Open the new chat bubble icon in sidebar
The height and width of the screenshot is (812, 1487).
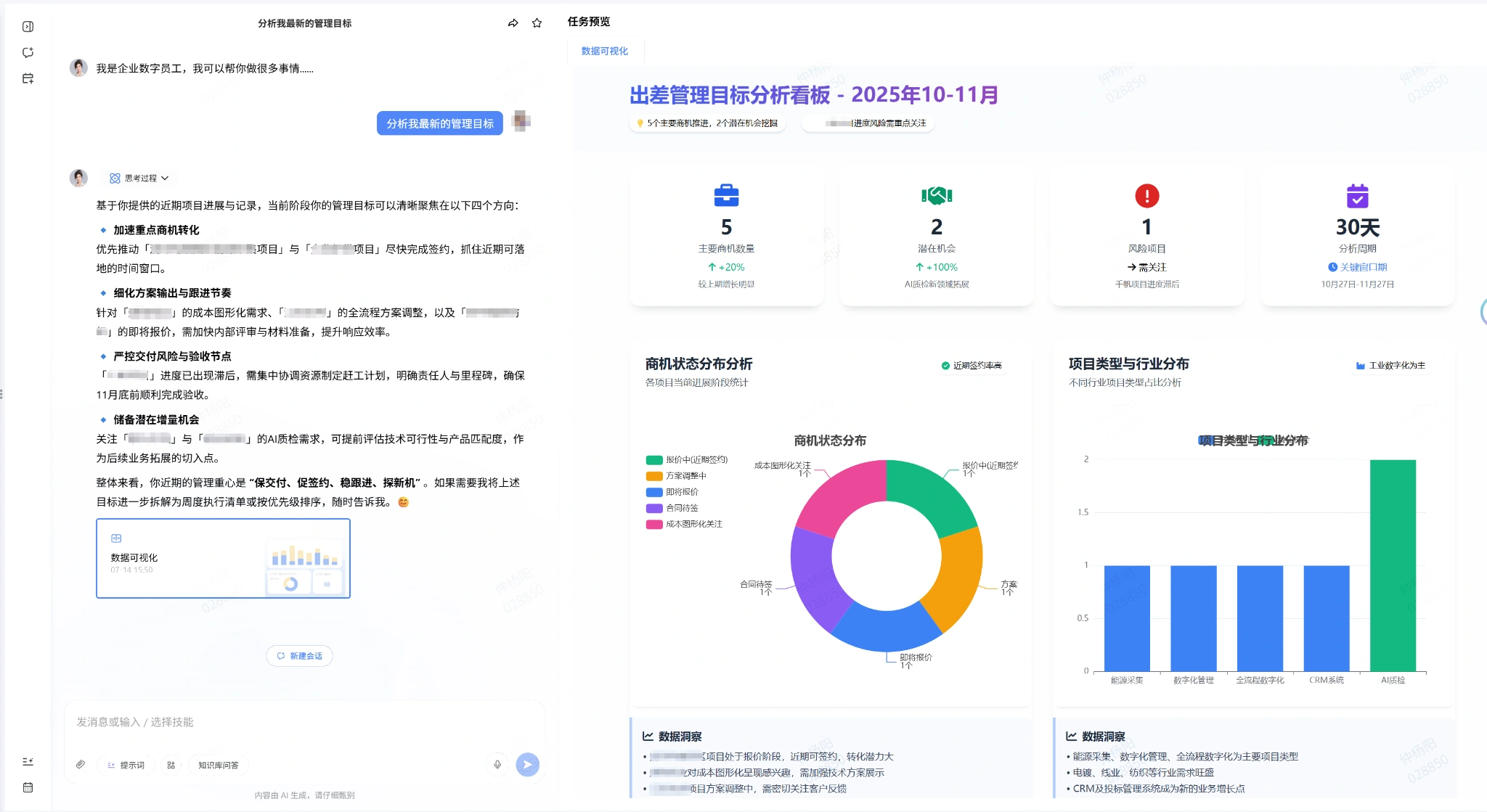click(28, 52)
